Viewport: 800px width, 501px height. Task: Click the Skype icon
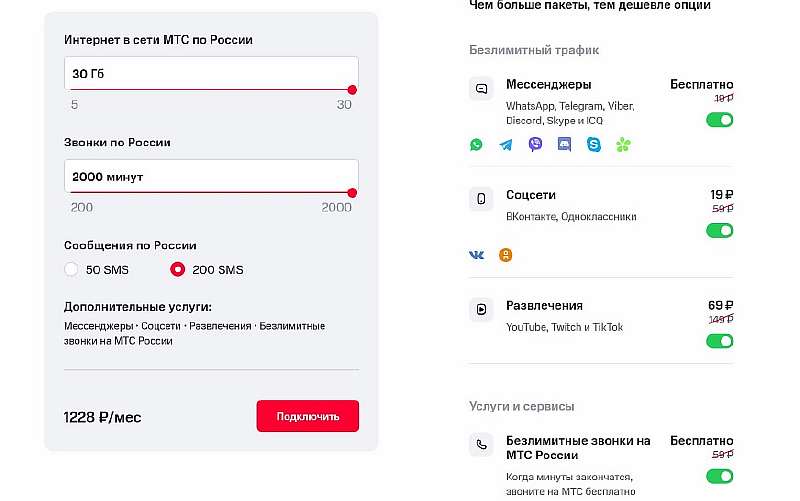coord(594,144)
